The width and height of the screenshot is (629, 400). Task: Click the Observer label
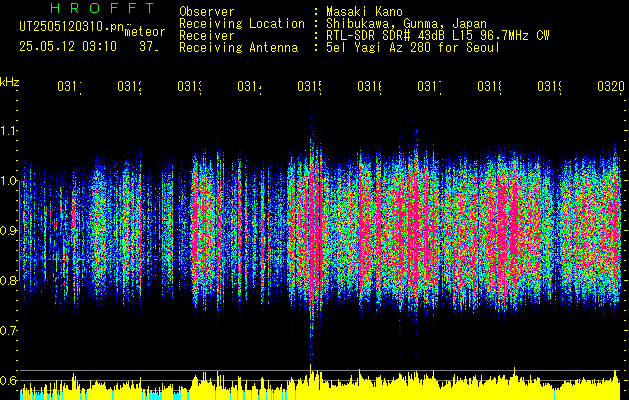coord(207,11)
